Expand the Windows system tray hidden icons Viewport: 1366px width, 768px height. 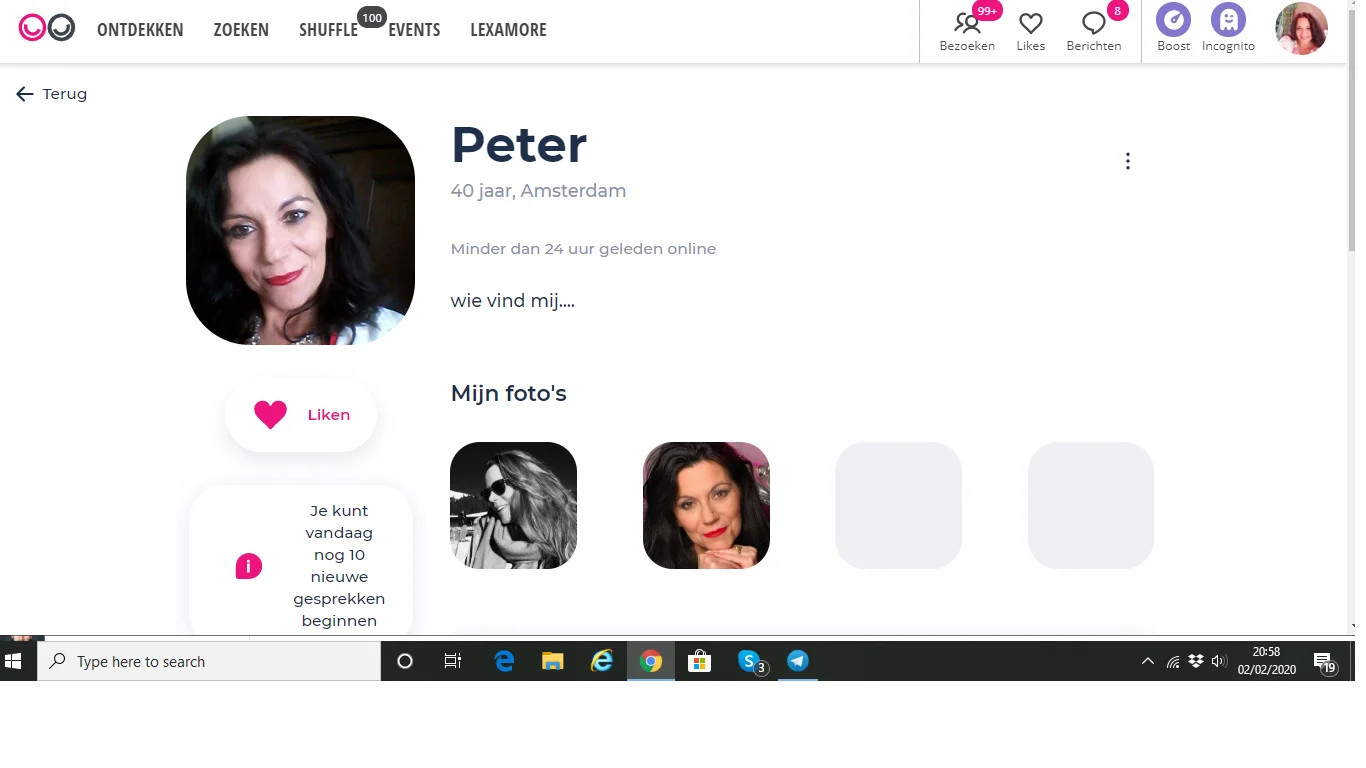[1147, 661]
